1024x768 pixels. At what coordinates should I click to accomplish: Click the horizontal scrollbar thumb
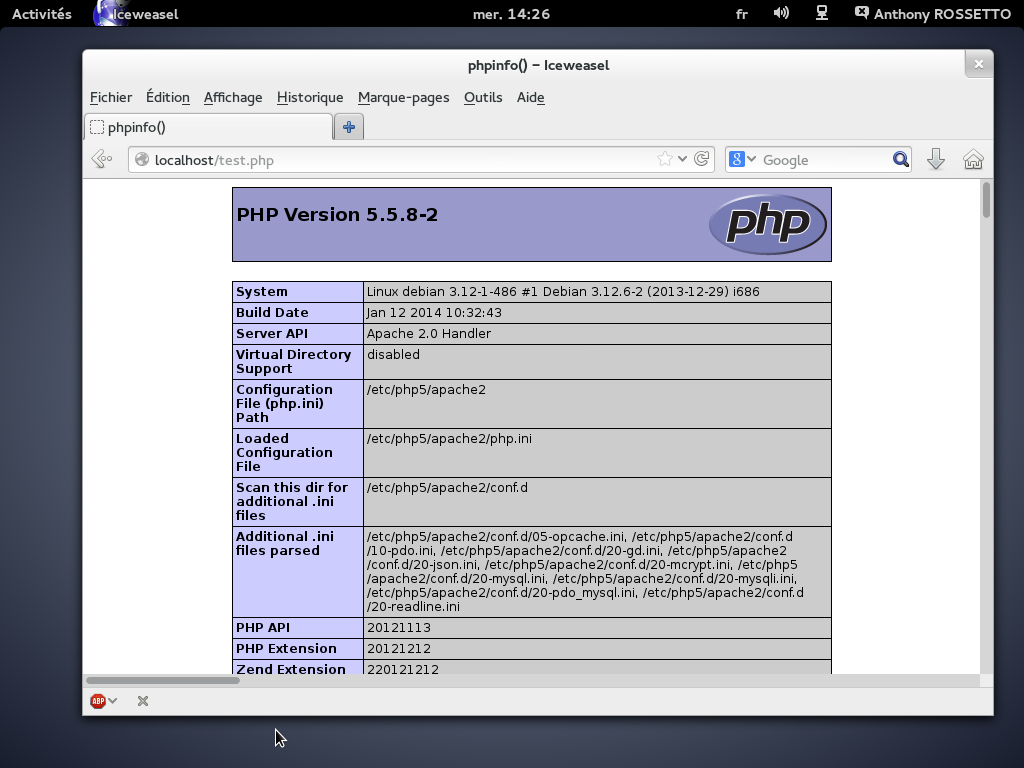[x=163, y=680]
